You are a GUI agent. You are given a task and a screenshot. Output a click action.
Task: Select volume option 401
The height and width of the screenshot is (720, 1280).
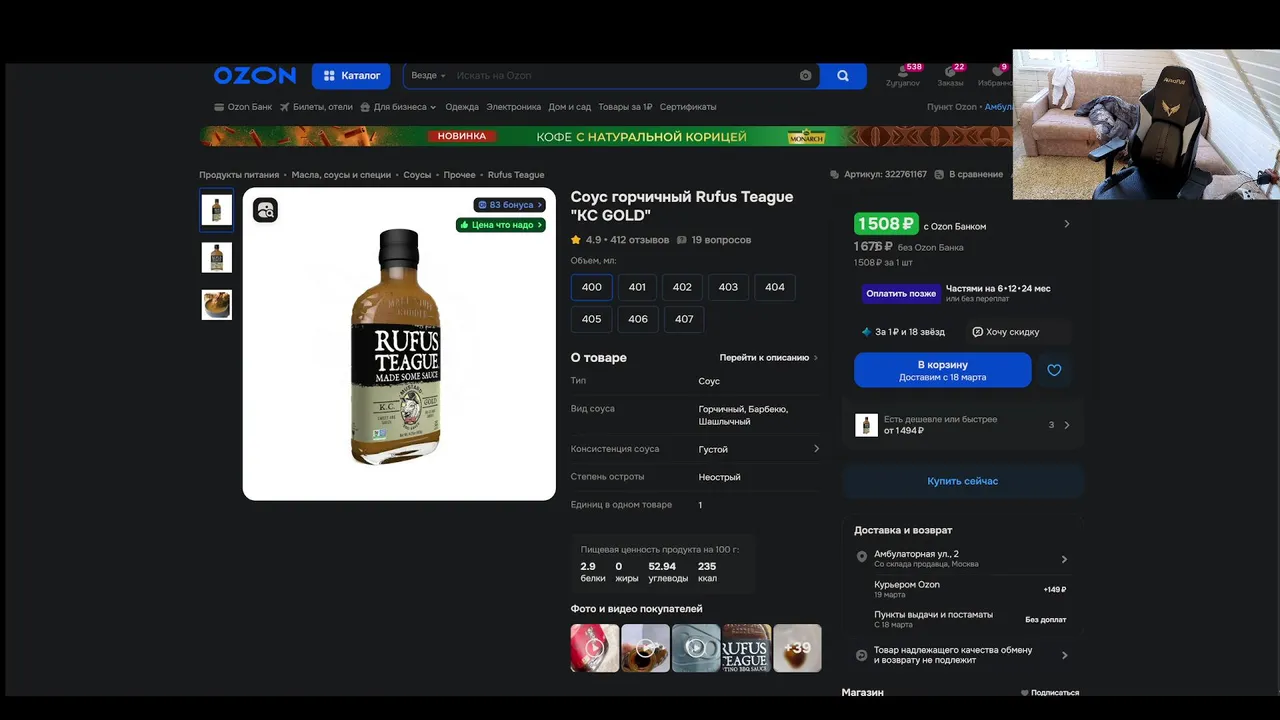click(x=637, y=287)
